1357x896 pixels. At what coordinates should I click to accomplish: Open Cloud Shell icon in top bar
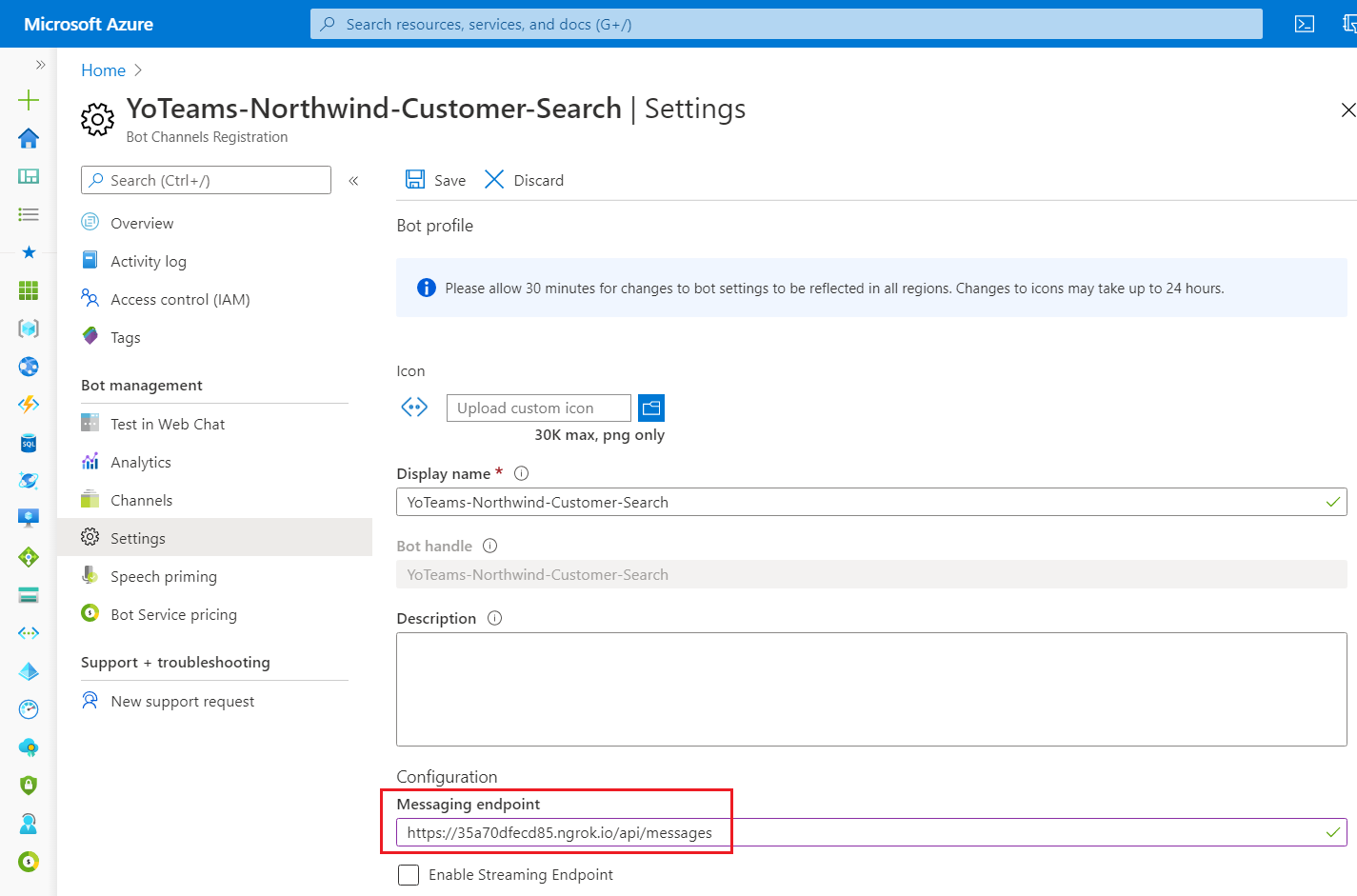1305,24
